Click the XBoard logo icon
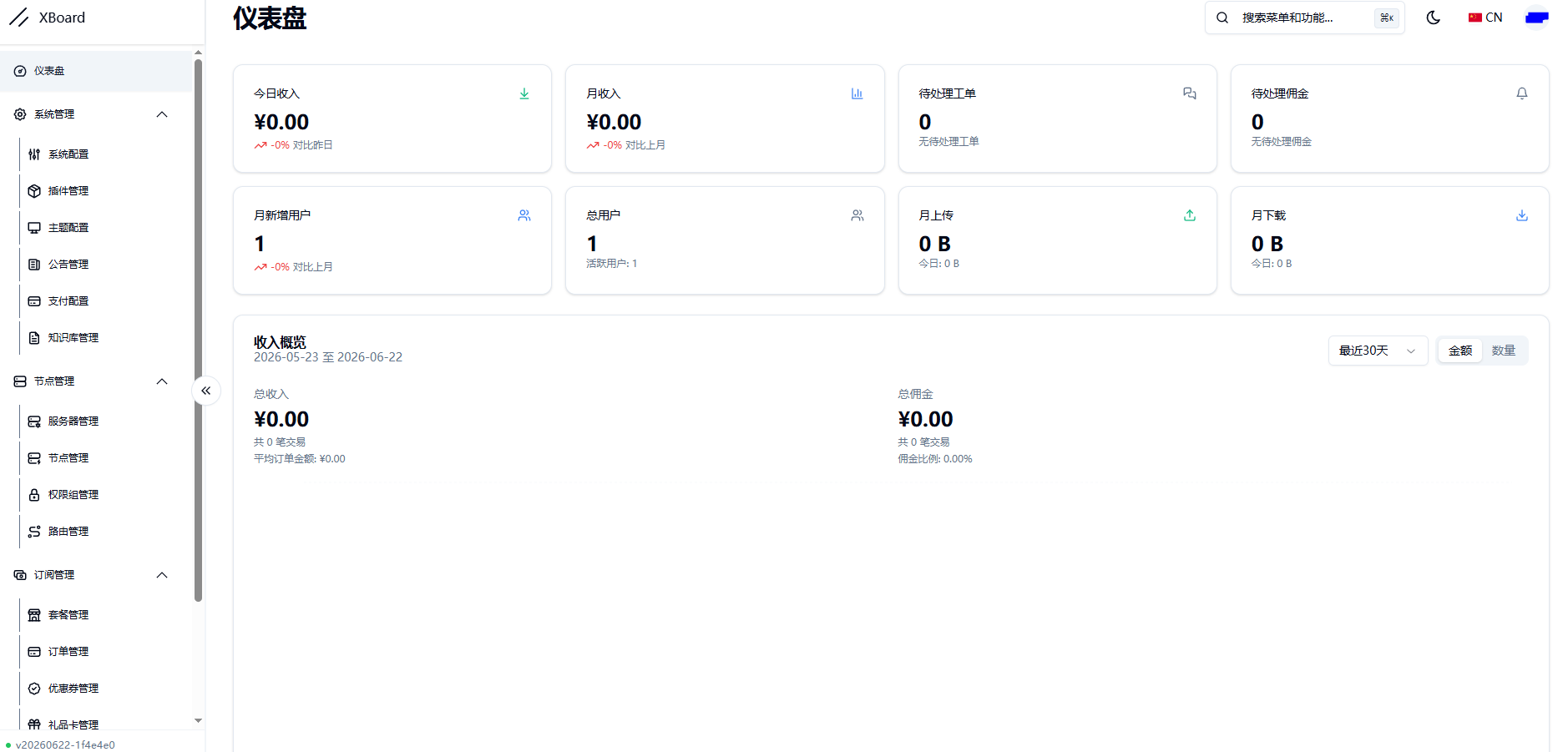The height and width of the screenshot is (752, 1568). click(x=18, y=18)
